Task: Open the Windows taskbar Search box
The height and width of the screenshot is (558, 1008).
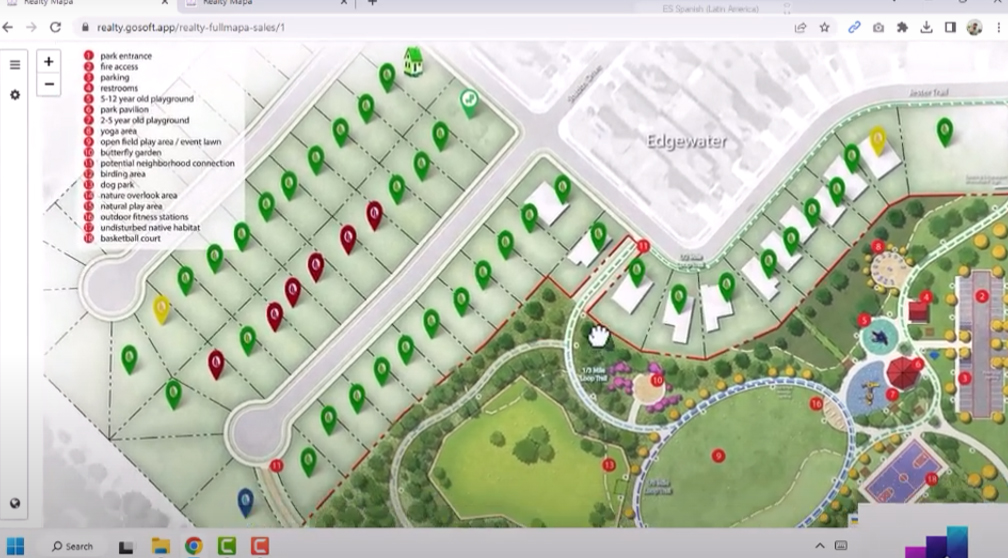Action: (73, 546)
